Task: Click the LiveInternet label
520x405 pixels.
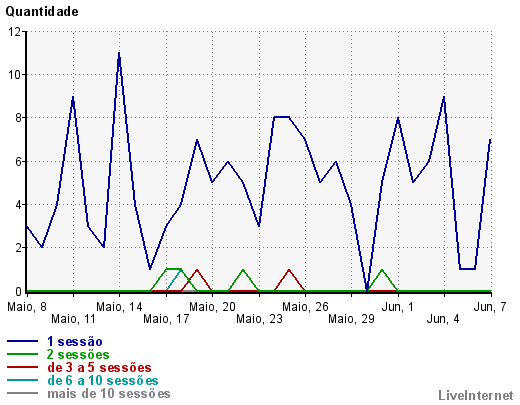Action: coord(476,395)
